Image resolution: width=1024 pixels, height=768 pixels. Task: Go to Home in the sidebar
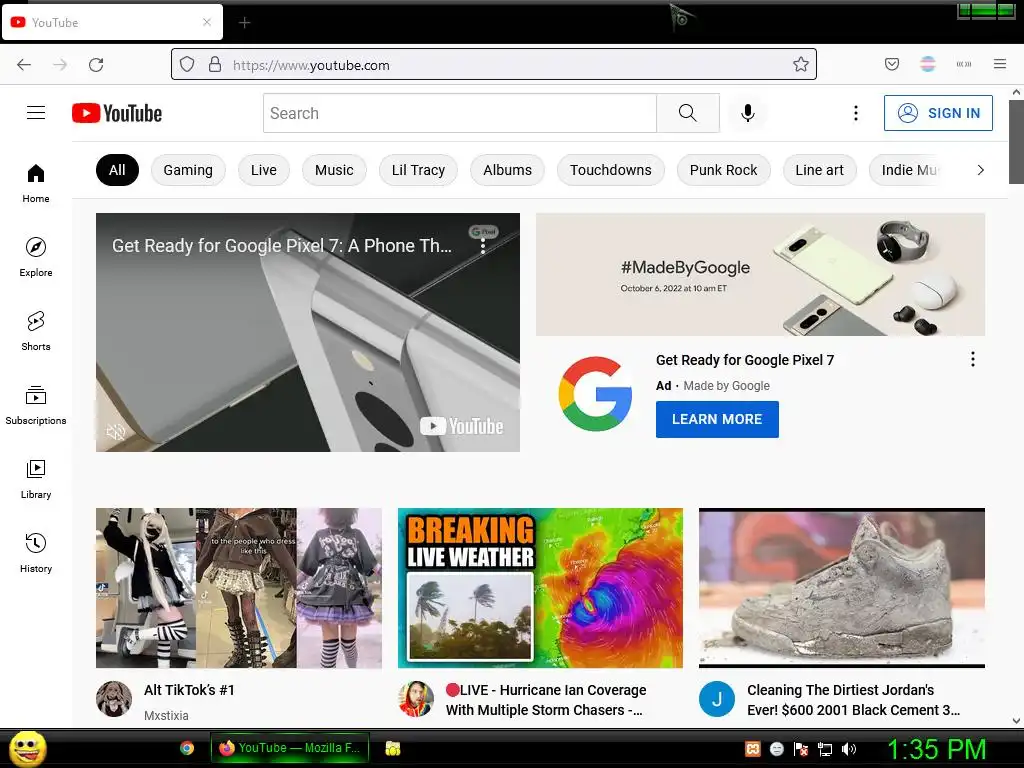pos(36,184)
